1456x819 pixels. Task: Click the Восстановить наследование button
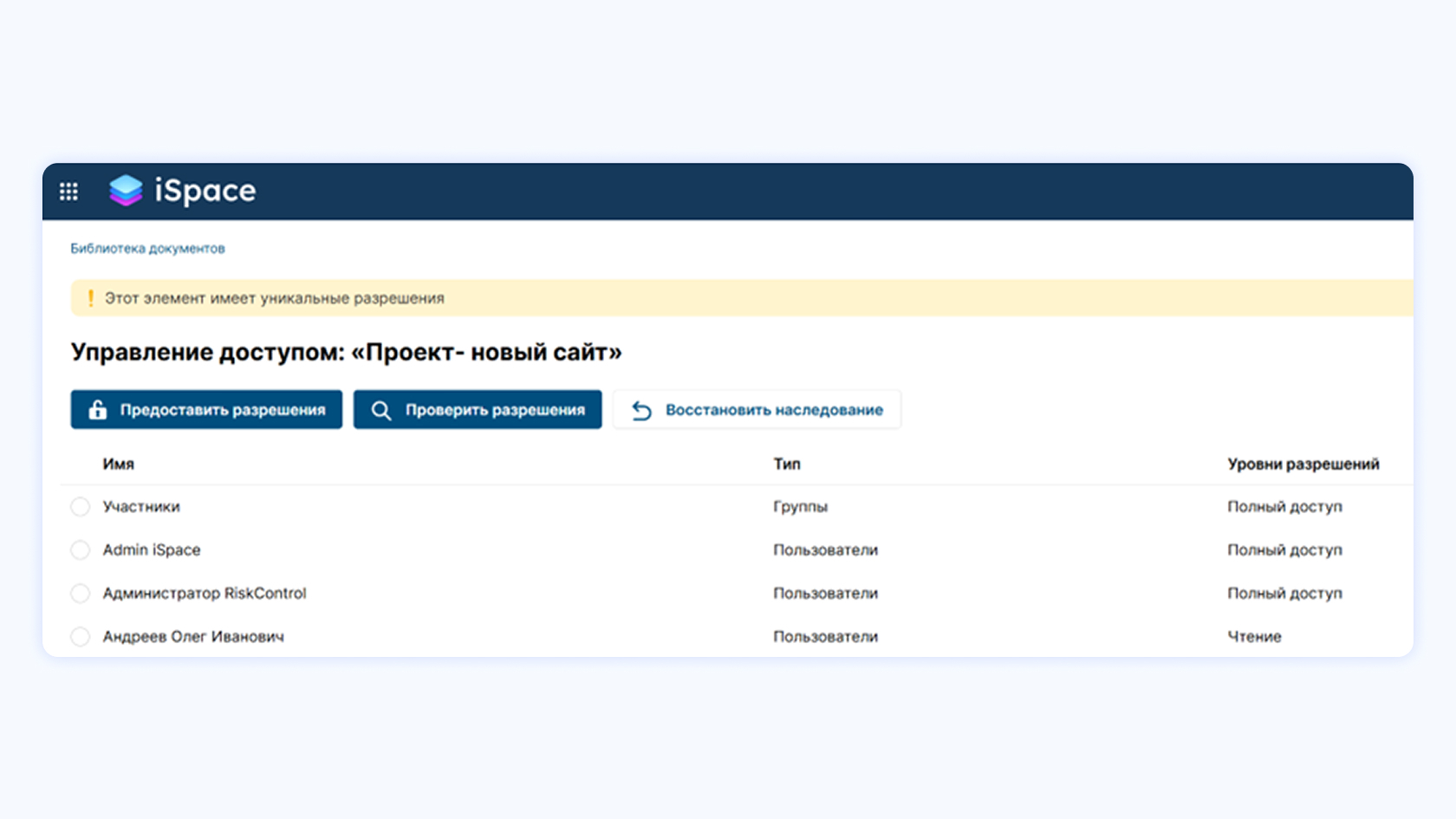coord(757,409)
